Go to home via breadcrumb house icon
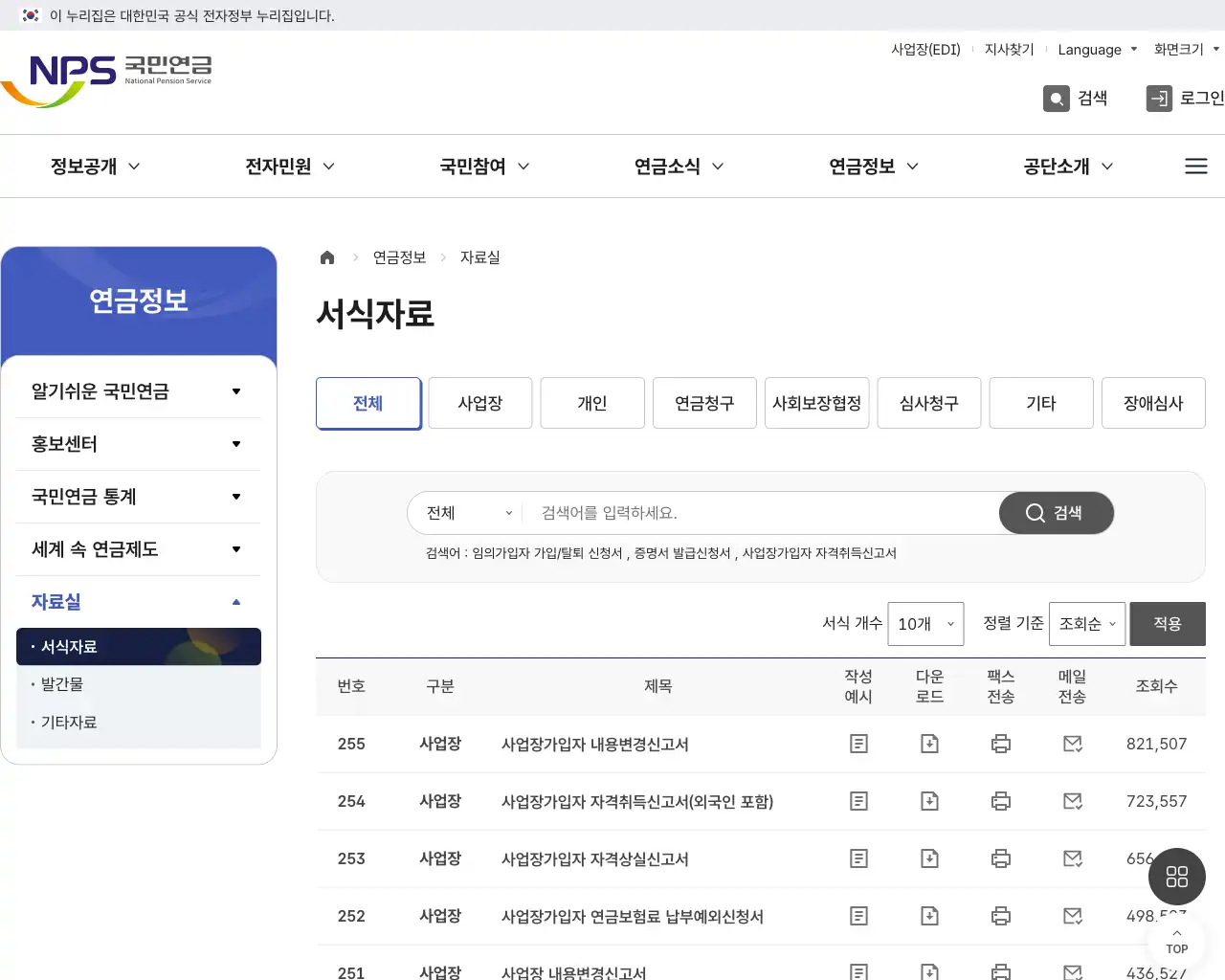 [x=327, y=257]
